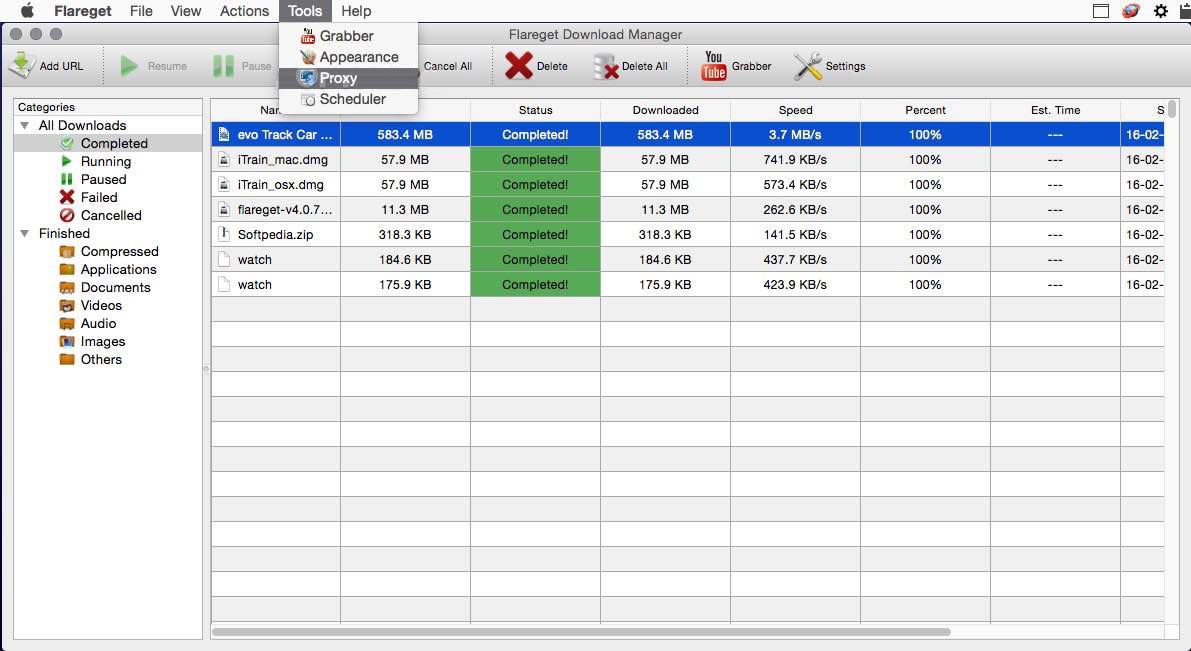The height and width of the screenshot is (651, 1191).
Task: Click the file icon of iTrain_mac.dmg
Action: pos(224,160)
